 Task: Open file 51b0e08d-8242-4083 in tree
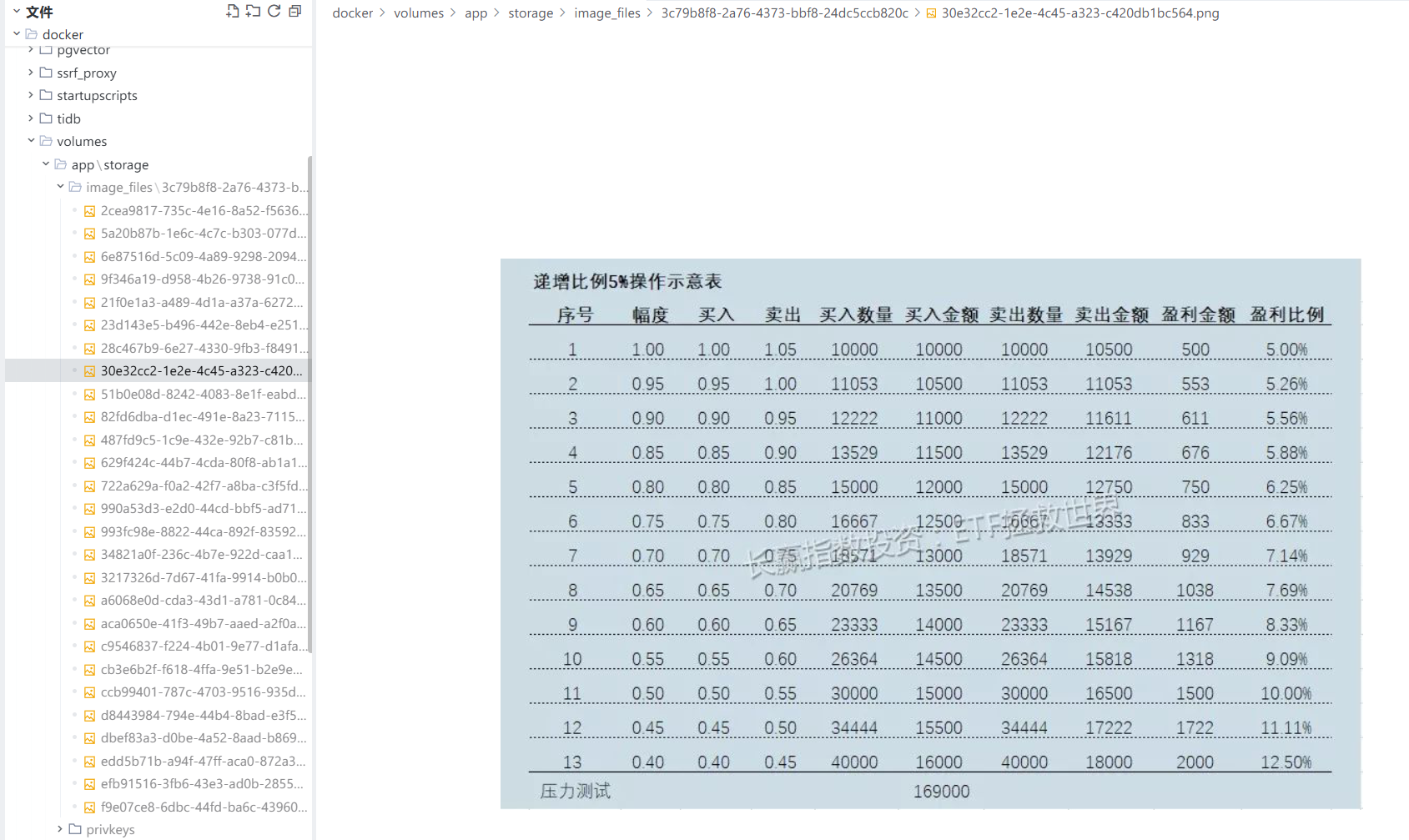pos(203,394)
